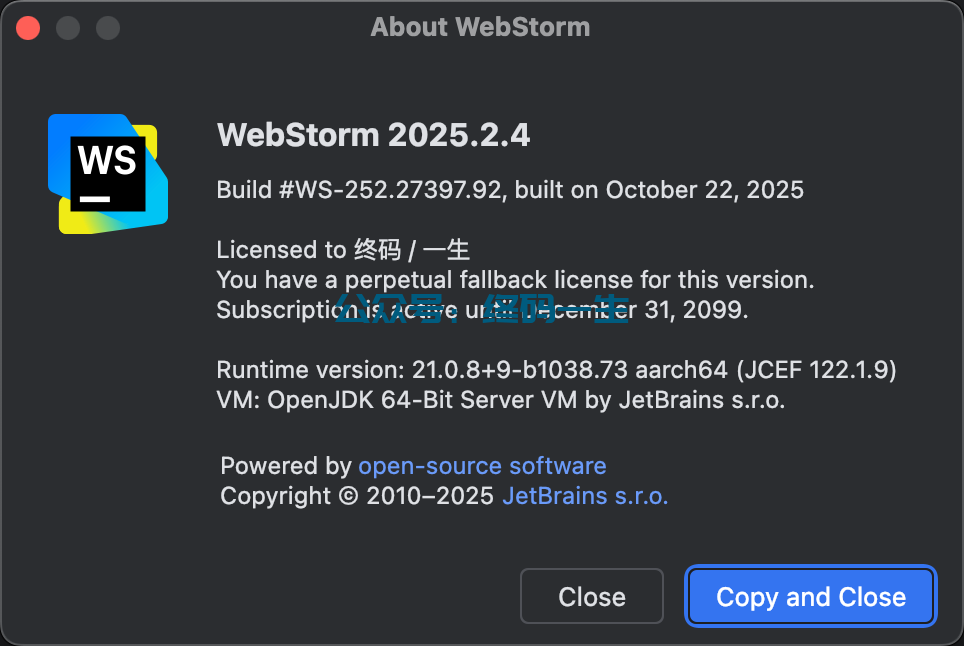Click the About WebStorm title bar text
The image size is (964, 646).
480,27
